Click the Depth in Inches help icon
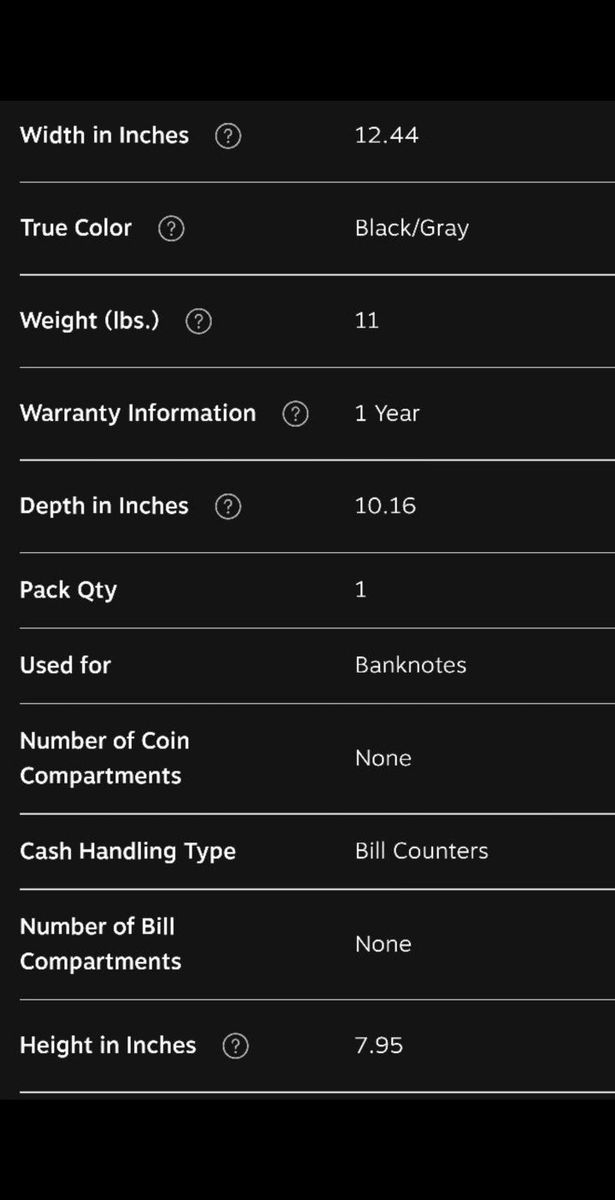The image size is (615, 1200). click(228, 507)
